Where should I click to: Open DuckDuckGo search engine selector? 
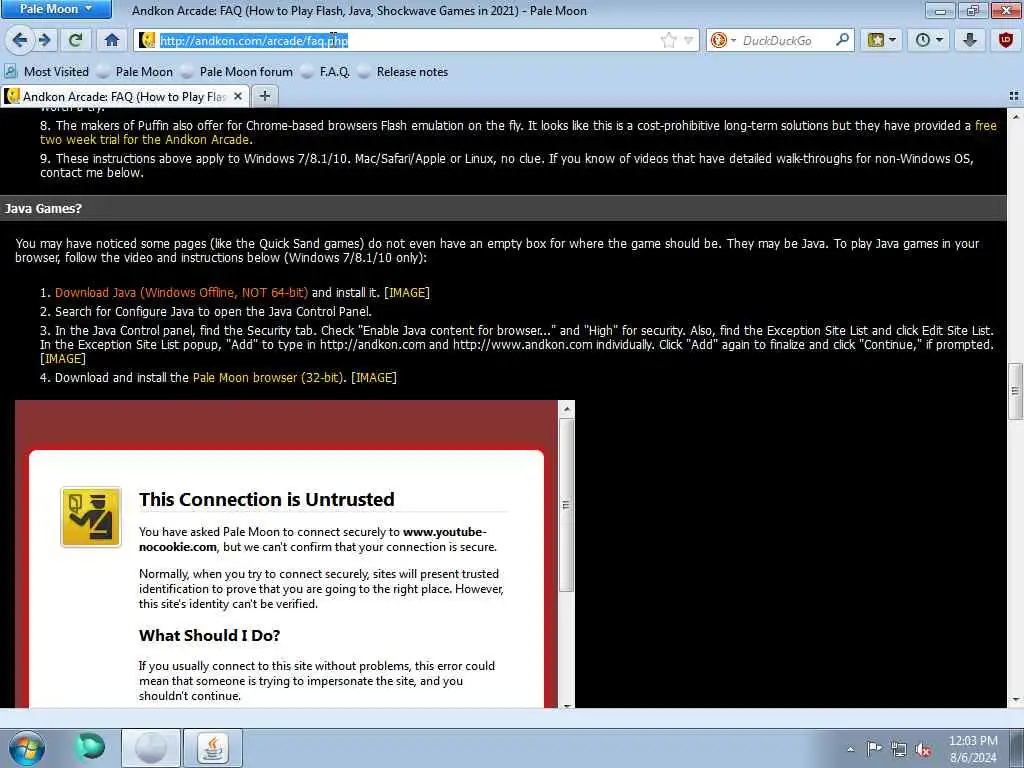point(724,40)
